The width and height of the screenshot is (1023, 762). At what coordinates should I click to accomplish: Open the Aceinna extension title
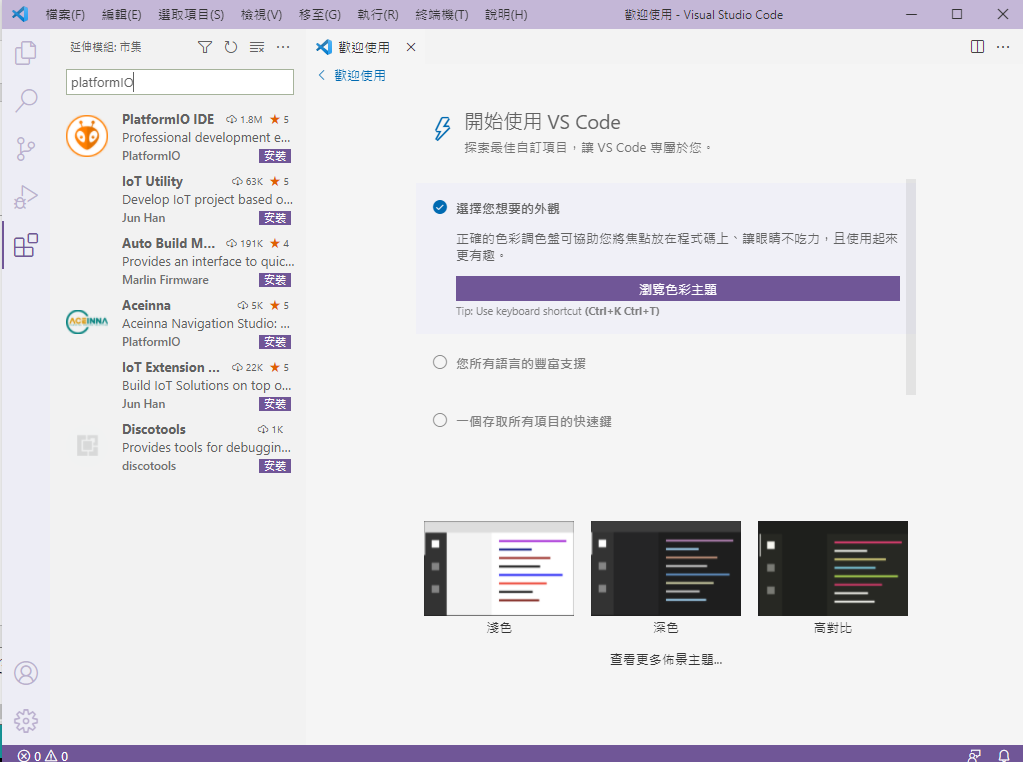tap(146, 305)
